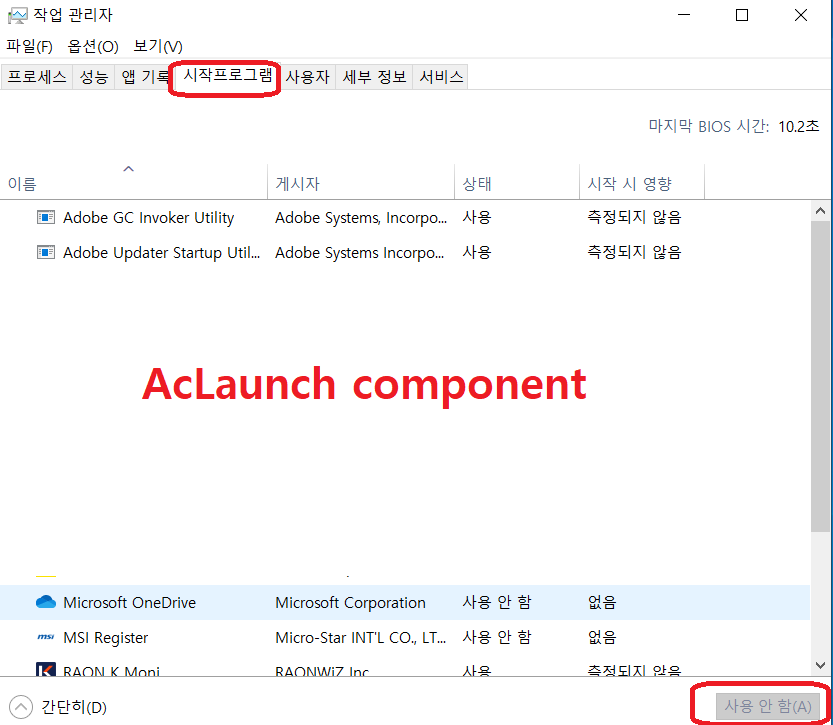Image resolution: width=833 pixels, height=725 pixels.
Task: Select the Adobe GC Invoker Utility row name
Action: [x=148, y=217]
